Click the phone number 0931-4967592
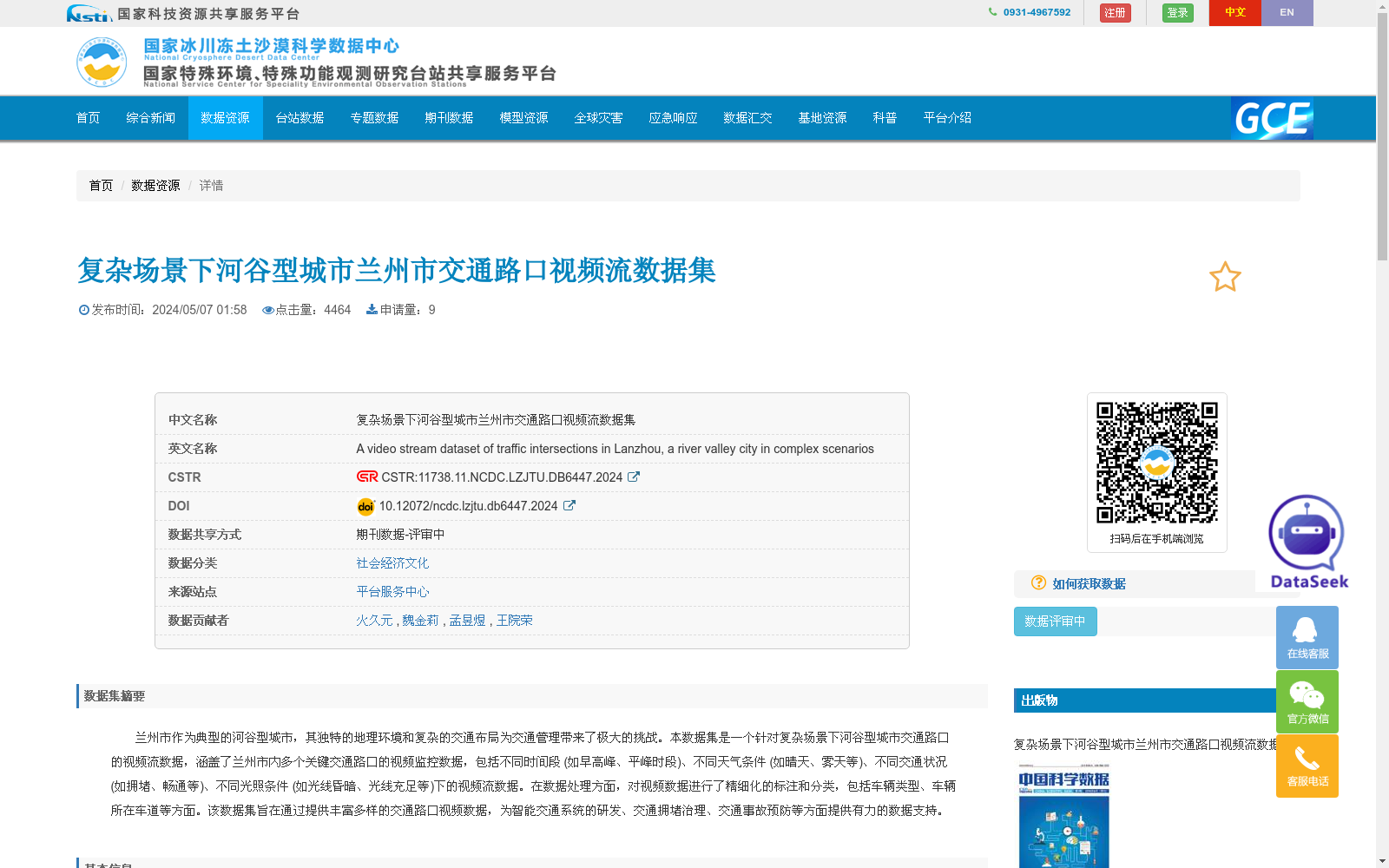 click(1037, 12)
